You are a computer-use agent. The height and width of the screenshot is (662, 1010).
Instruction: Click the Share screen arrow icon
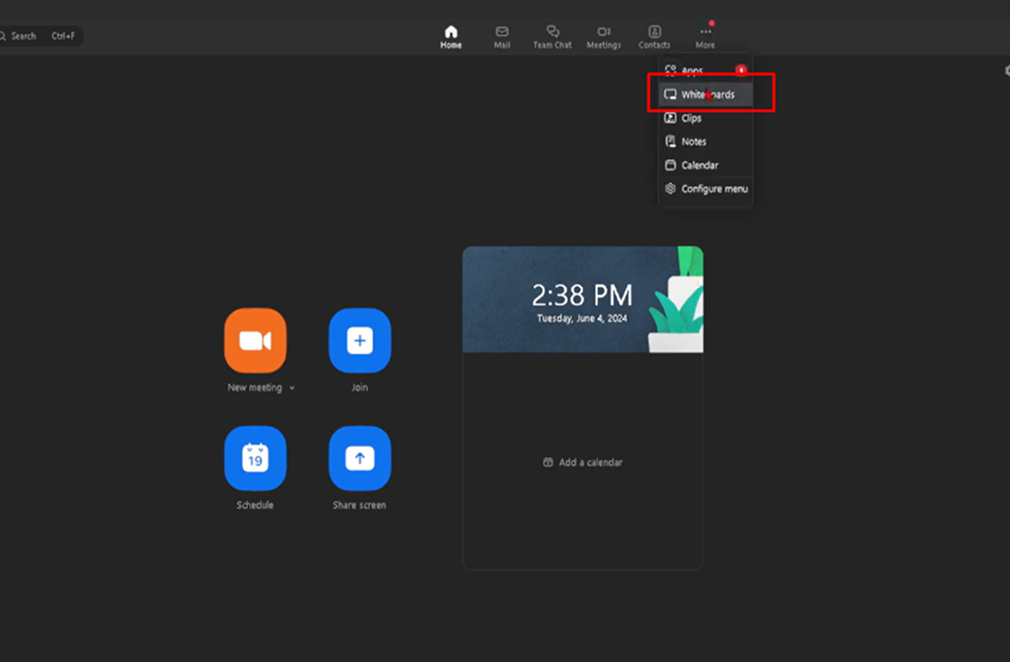click(359, 458)
